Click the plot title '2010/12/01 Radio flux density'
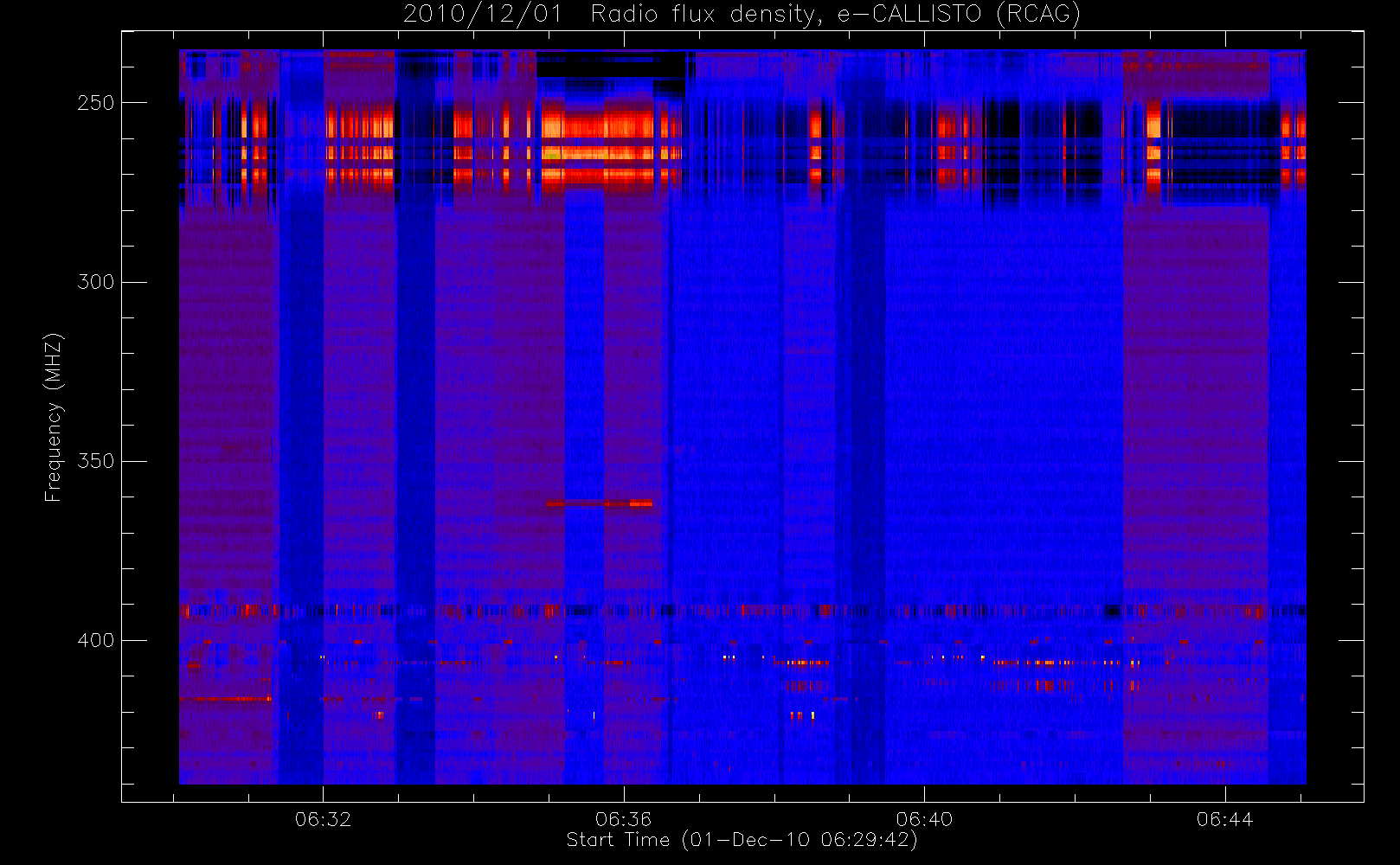1400x865 pixels. coord(742,15)
